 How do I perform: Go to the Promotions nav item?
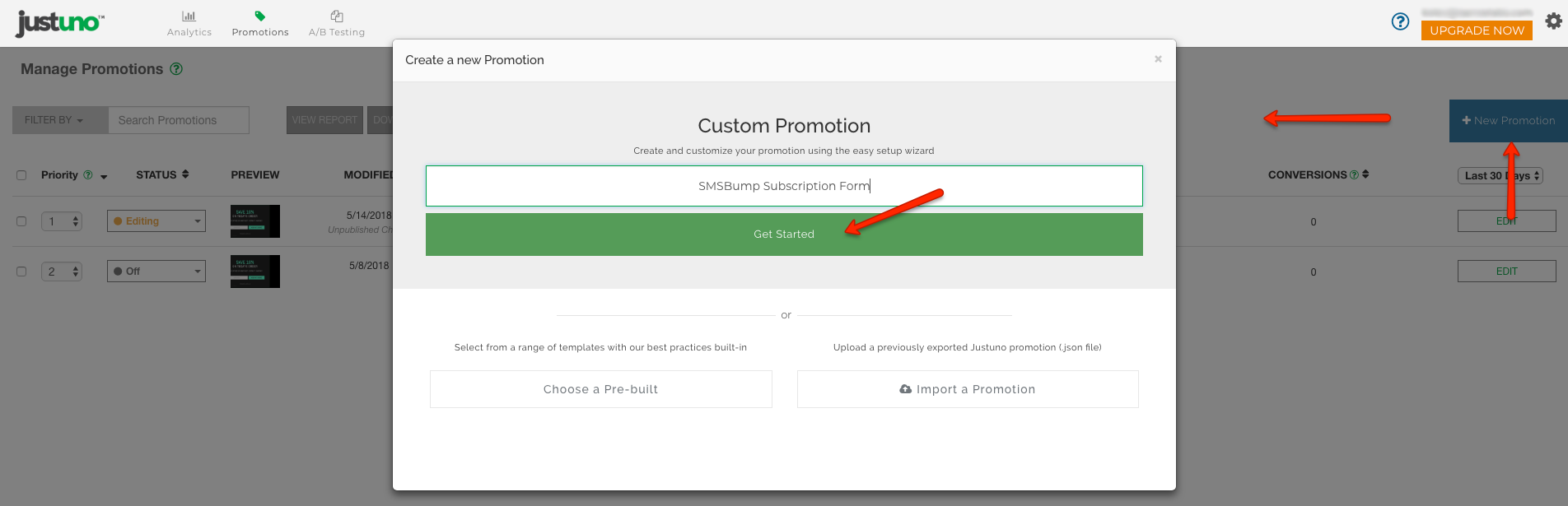[x=260, y=23]
